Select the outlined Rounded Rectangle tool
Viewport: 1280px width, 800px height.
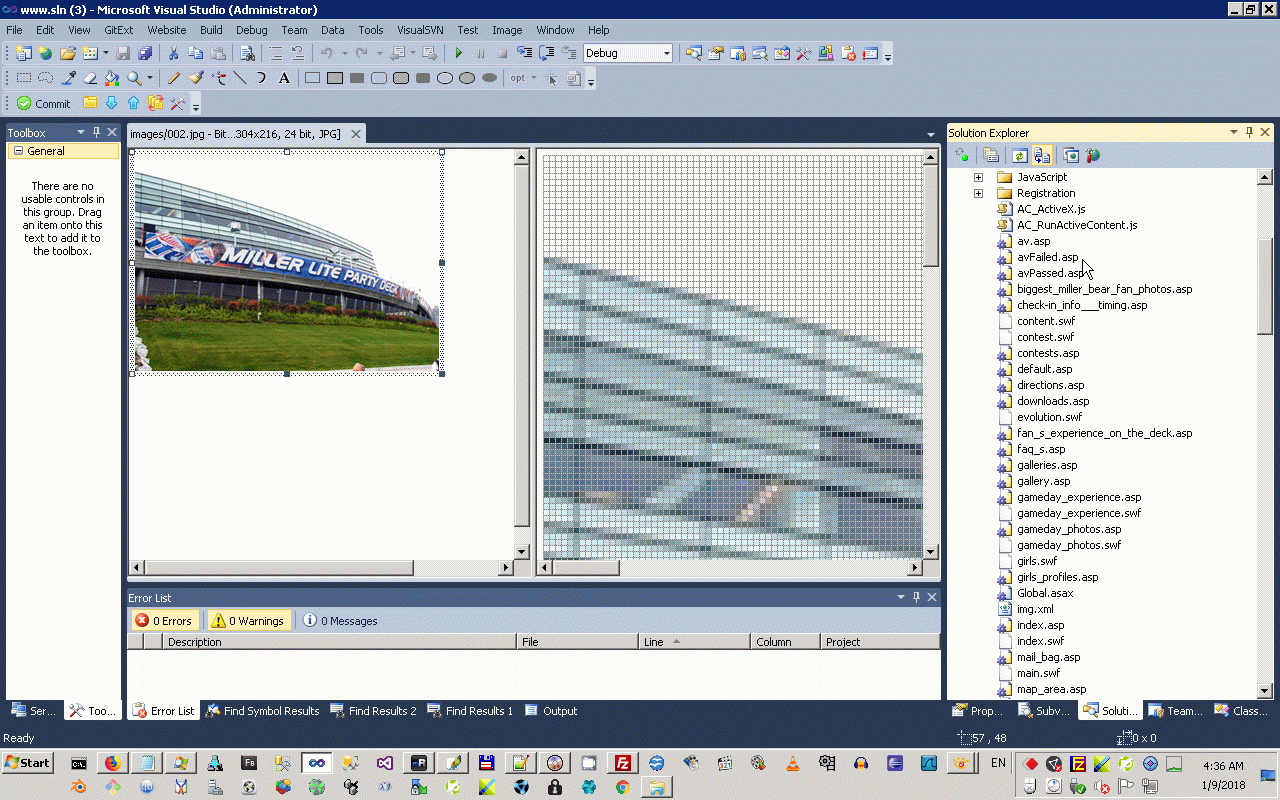tap(379, 78)
